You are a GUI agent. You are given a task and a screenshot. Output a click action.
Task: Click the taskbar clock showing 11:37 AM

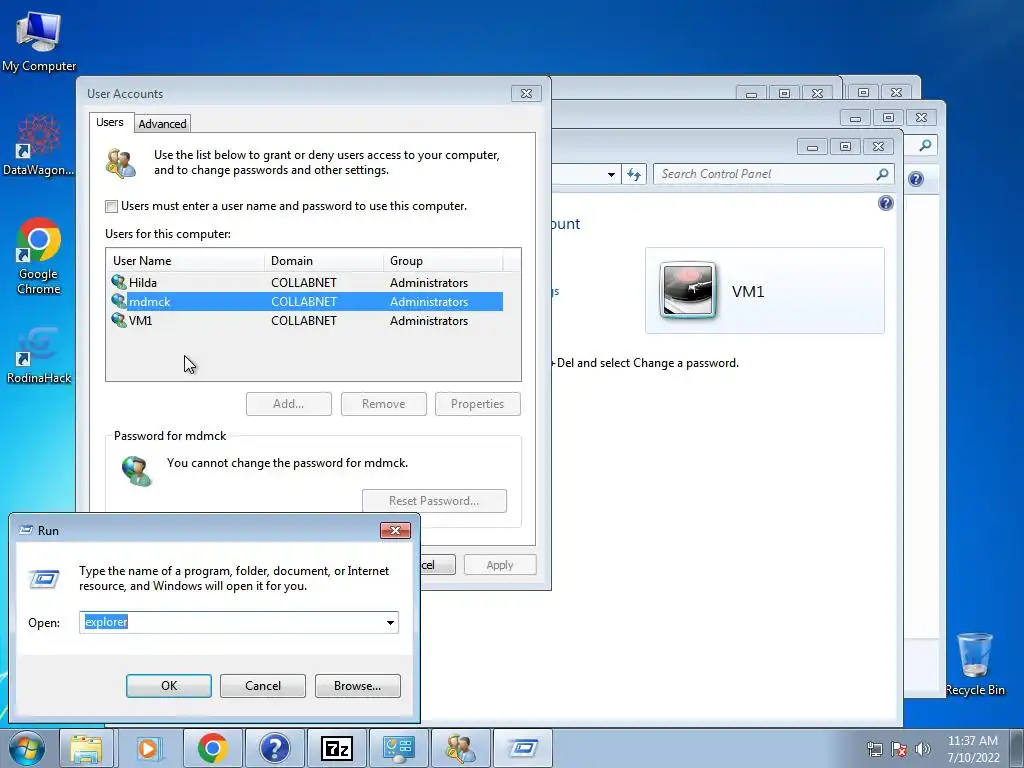click(973, 748)
